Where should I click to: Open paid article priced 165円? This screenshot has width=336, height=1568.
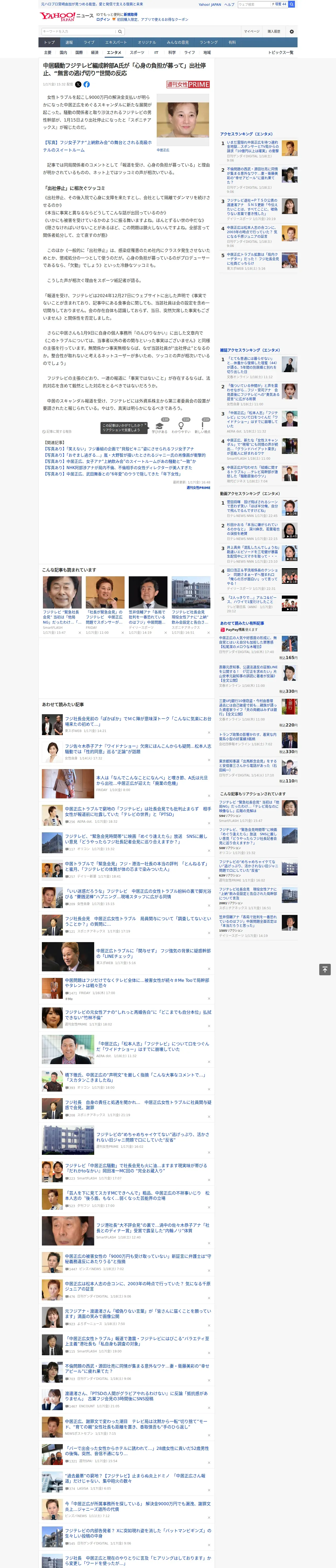[x=258, y=647]
